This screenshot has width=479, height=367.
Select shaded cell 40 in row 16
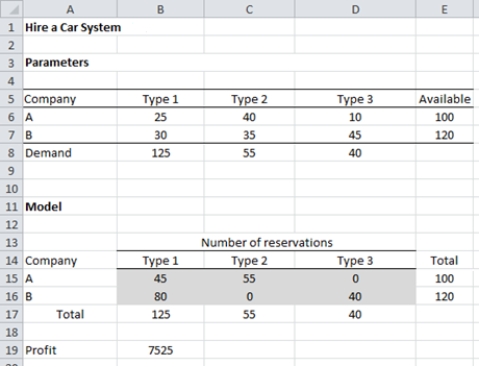355,296
